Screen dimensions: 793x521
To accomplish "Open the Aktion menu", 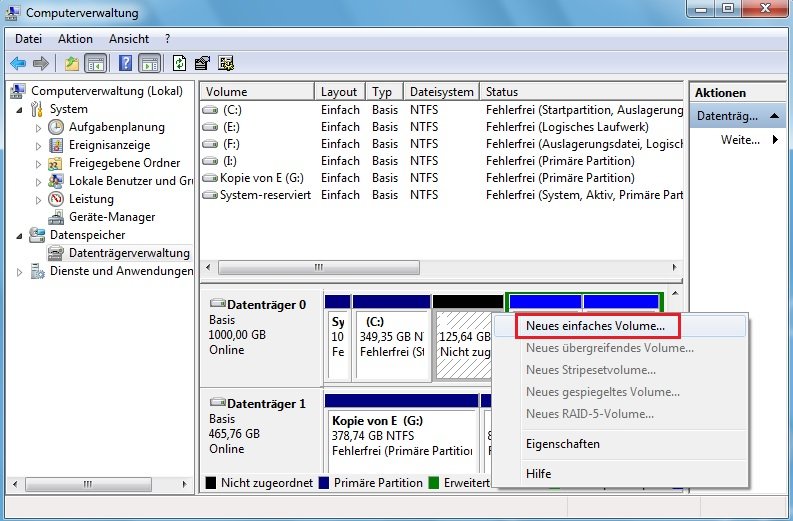I will pos(75,39).
